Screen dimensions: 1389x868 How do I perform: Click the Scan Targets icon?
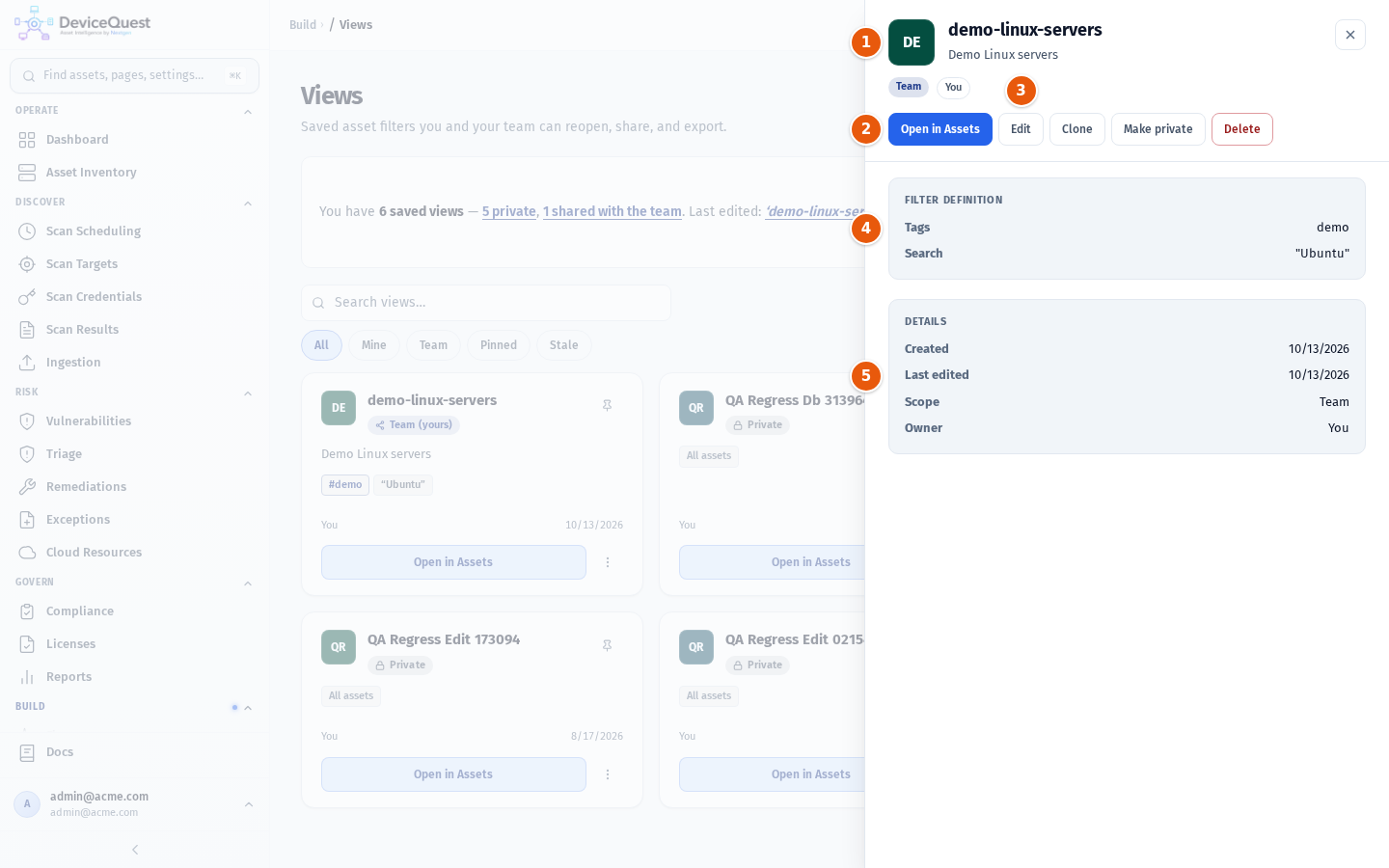point(27,264)
